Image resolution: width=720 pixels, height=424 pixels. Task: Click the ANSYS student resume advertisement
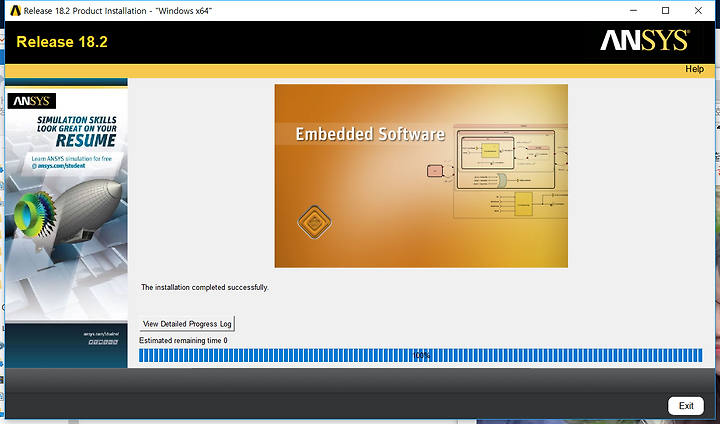click(x=67, y=223)
